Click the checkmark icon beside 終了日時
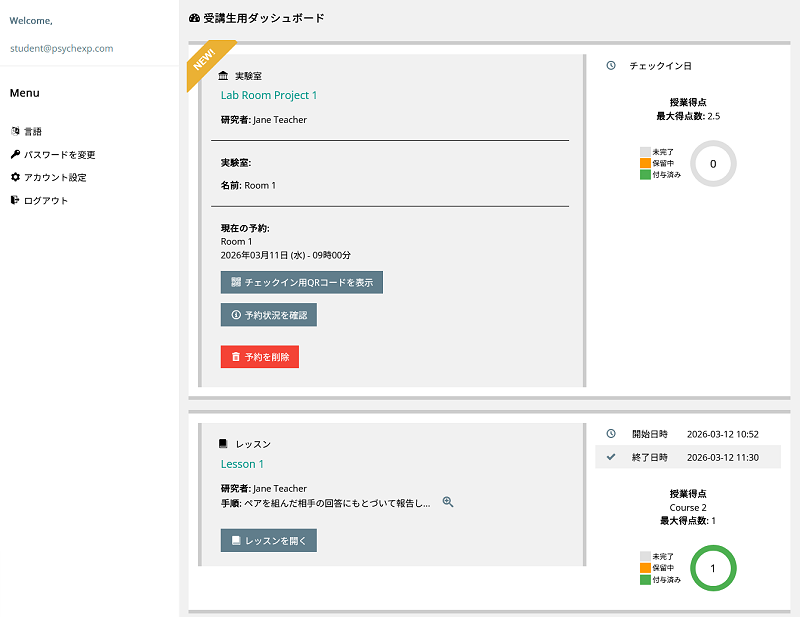This screenshot has width=800, height=617. coord(610,457)
